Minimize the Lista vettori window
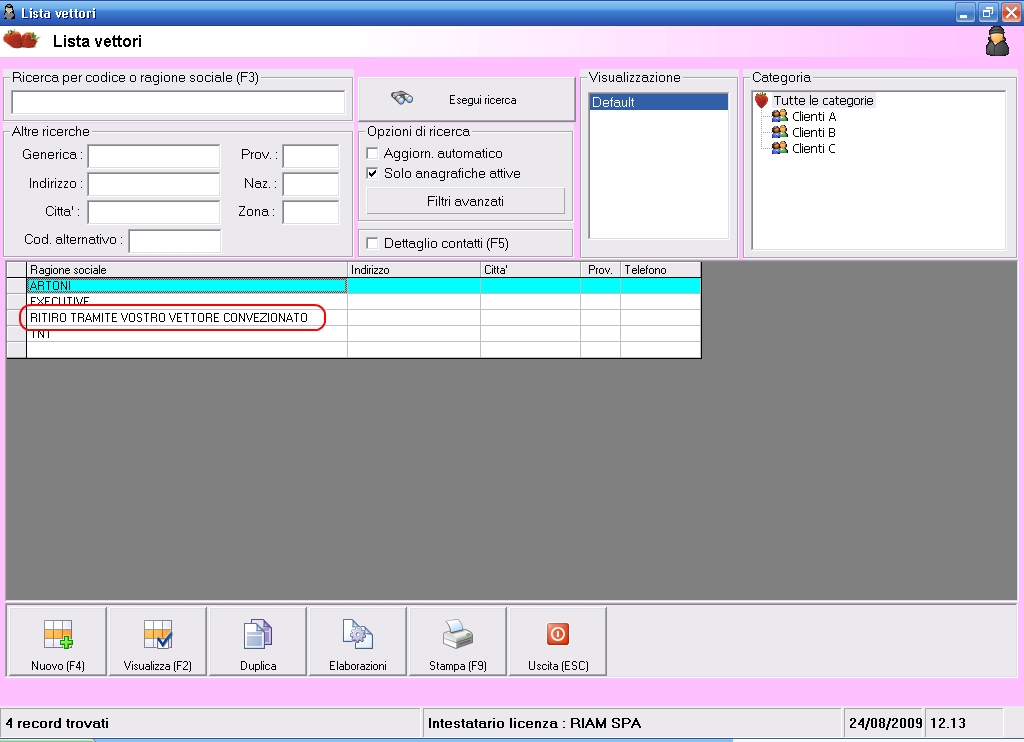Viewport: 1024px width, 742px height. [965, 13]
